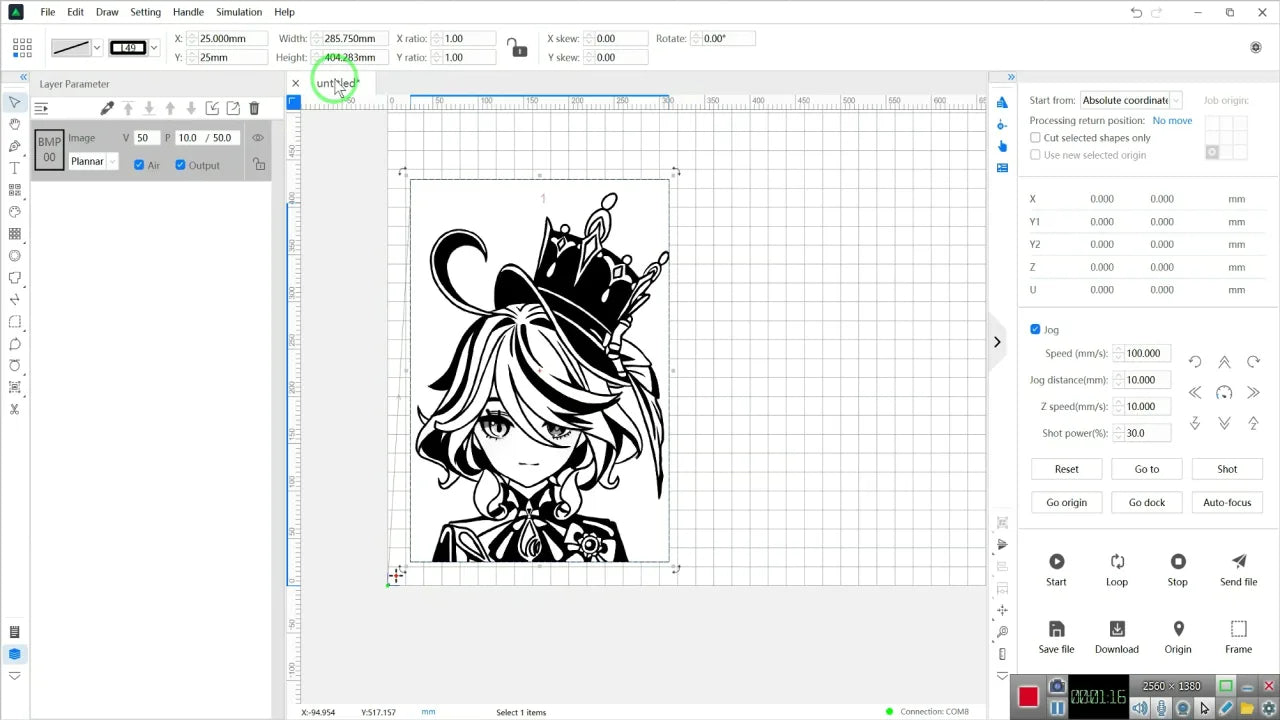Open the Help menu
Screen dimensions: 1280x720
point(284,12)
